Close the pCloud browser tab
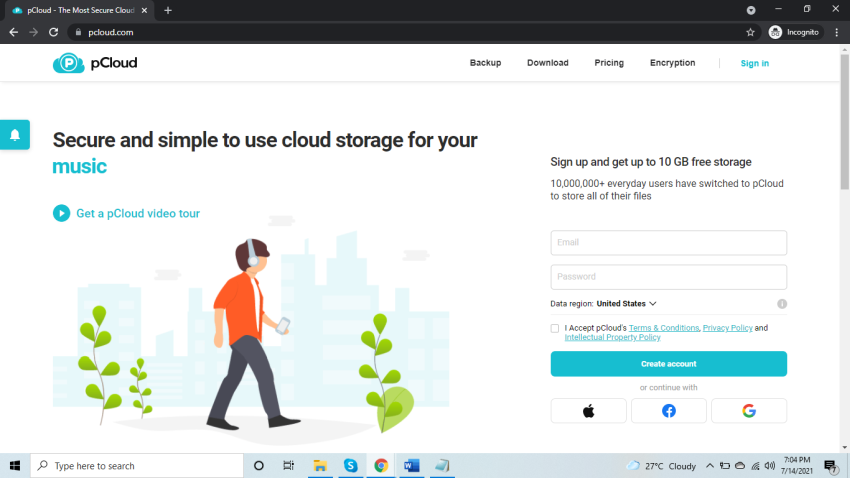 click(x=144, y=10)
